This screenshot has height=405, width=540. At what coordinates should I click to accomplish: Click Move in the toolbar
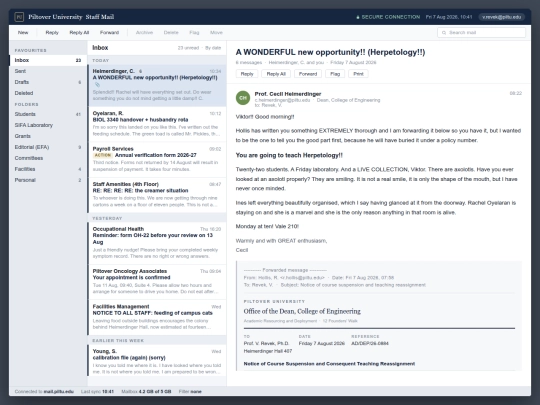[x=216, y=33]
